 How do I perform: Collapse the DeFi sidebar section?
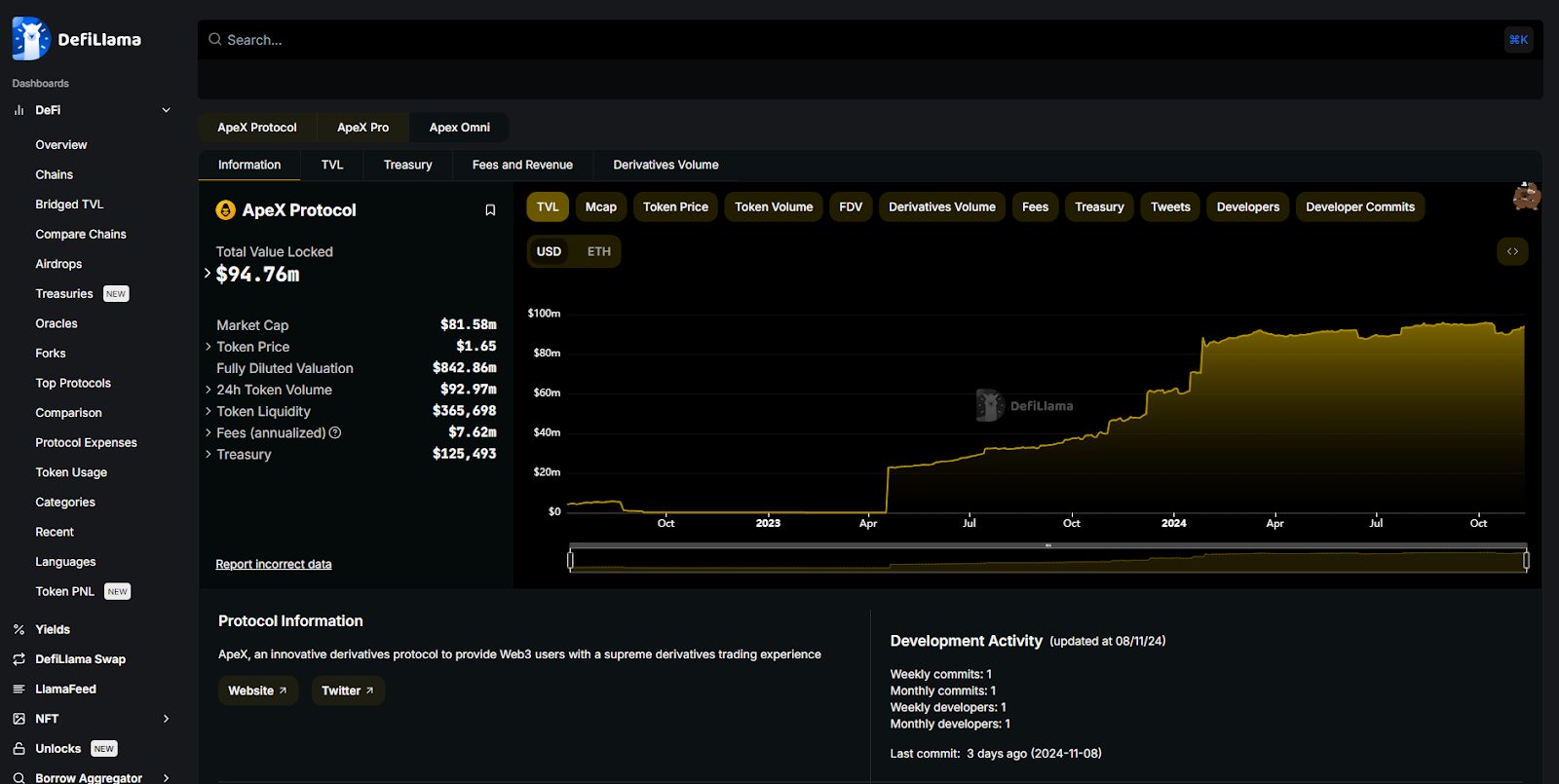[167, 110]
